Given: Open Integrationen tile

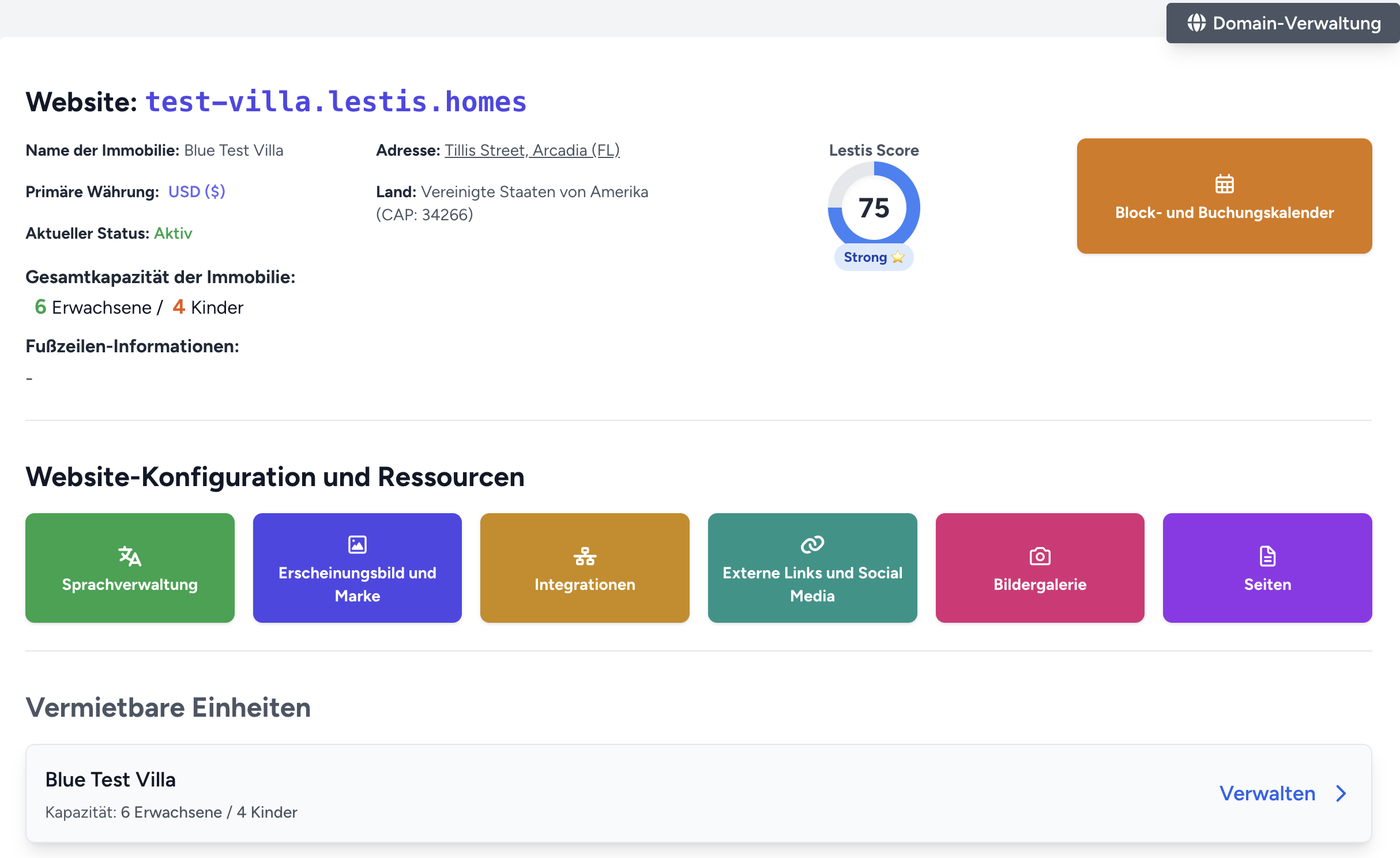Looking at the screenshot, I should pos(585,568).
